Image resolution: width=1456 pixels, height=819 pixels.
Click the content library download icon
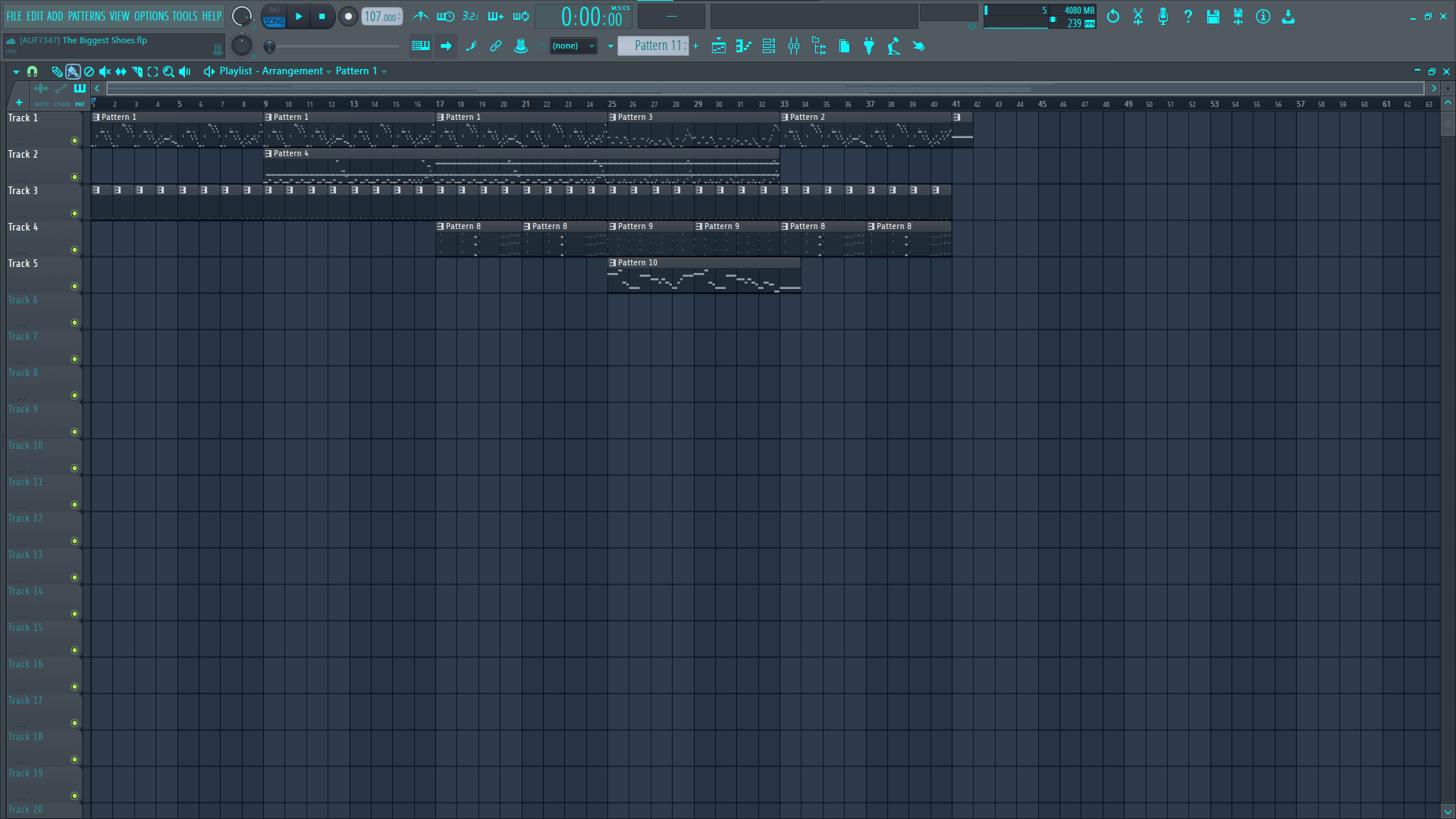coord(1288,16)
